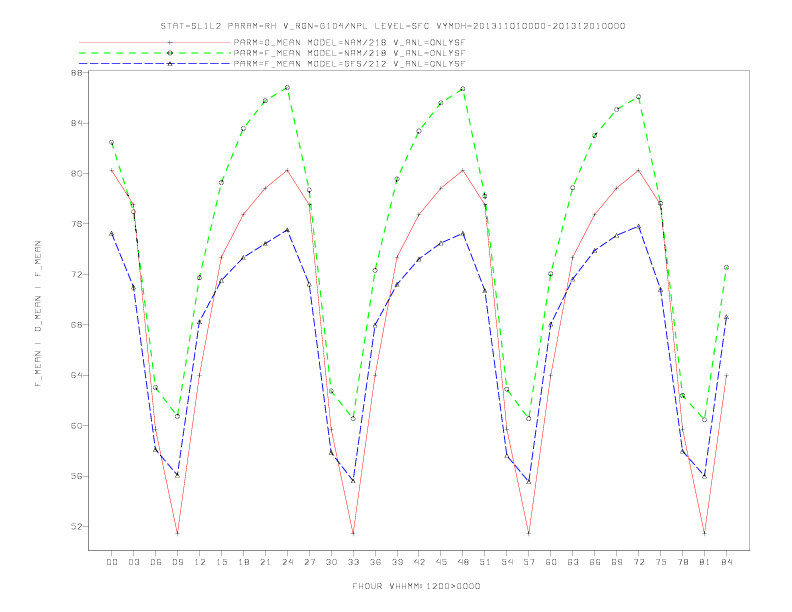Viewport: 792px width, 612px height.
Task: Click x-axis forecast hour label 18
Action: 243,562
